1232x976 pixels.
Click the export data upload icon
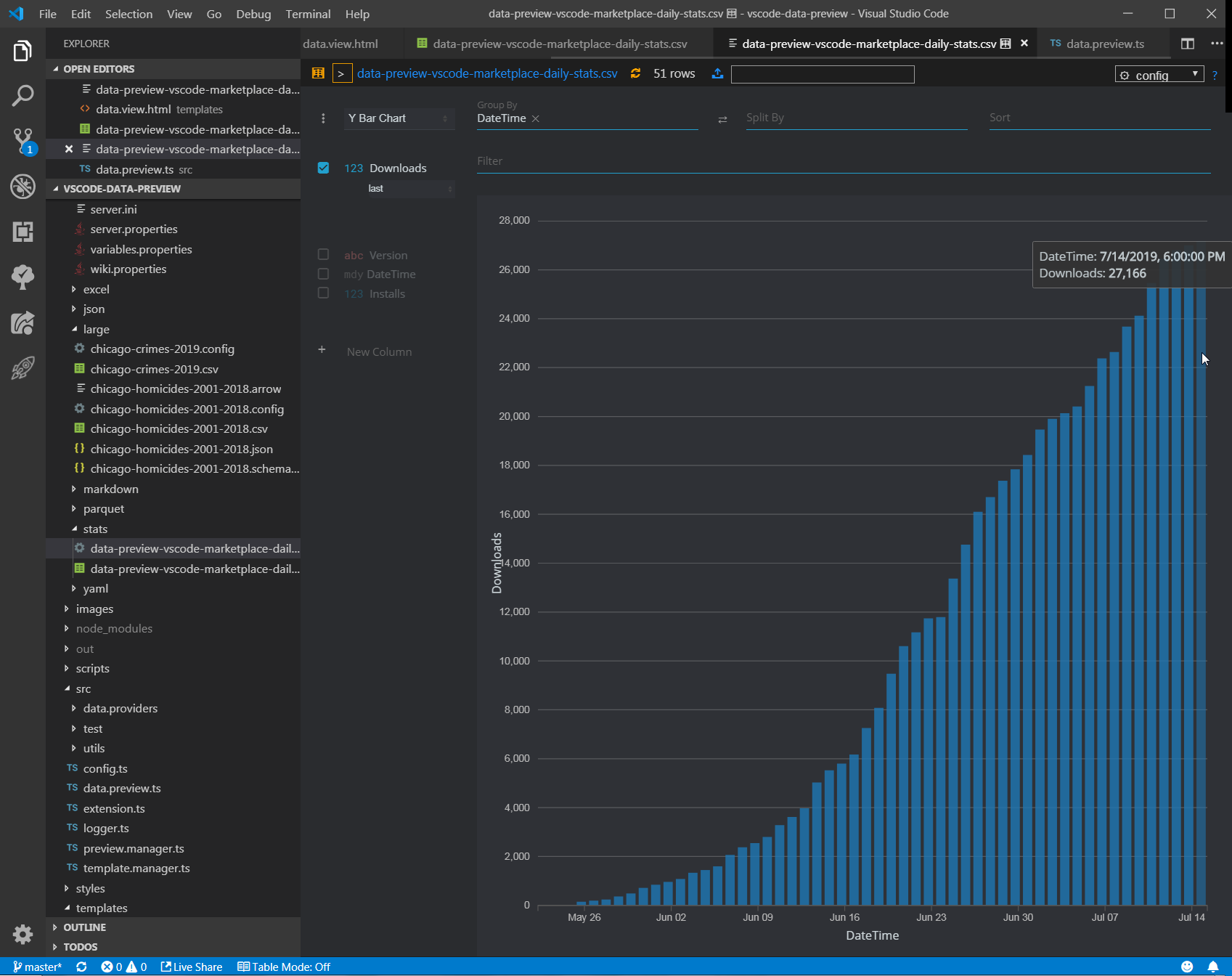717,73
